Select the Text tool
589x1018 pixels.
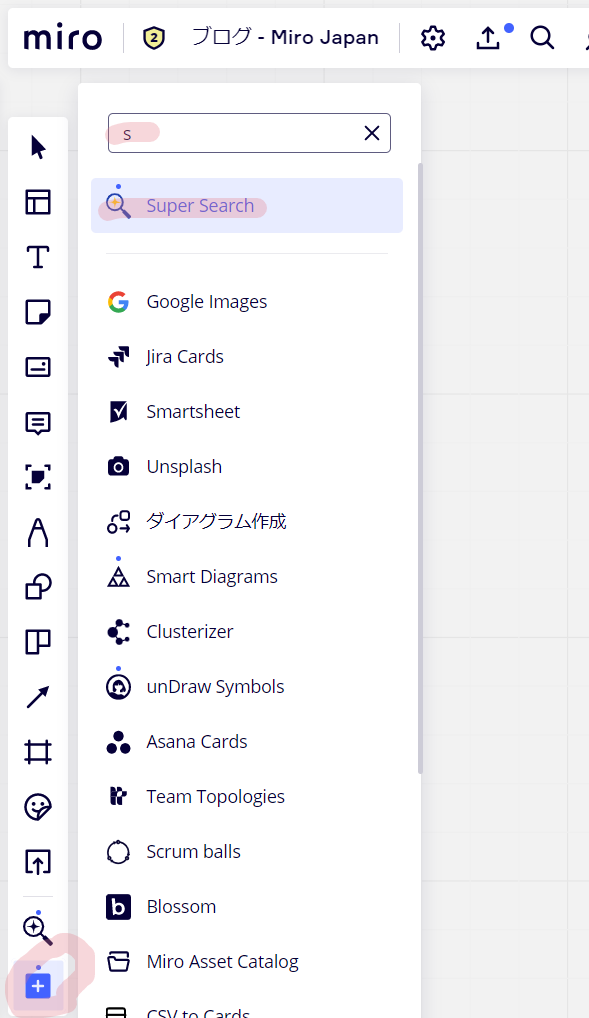click(38, 257)
